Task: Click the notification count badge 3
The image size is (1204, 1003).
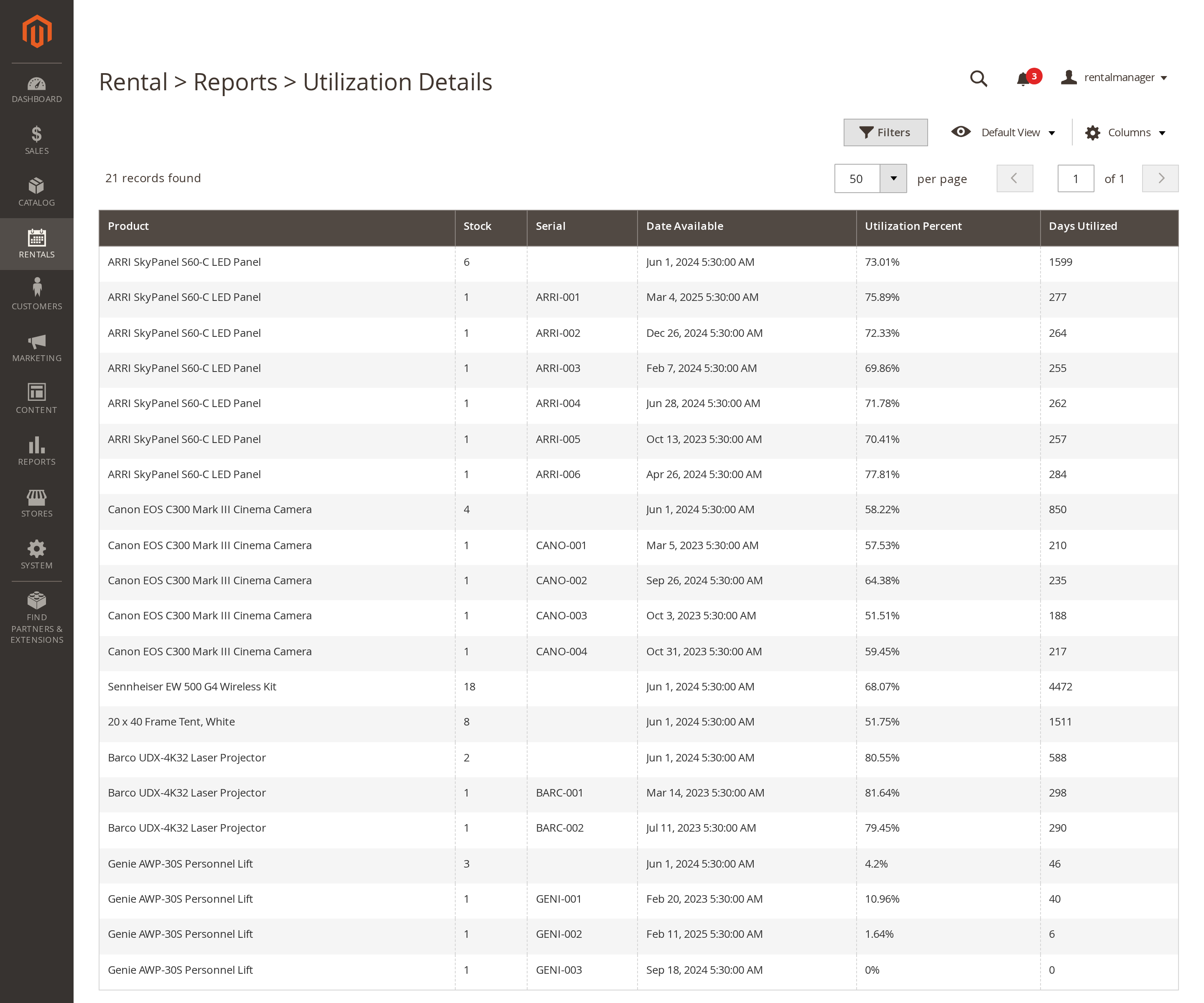Action: [1034, 76]
